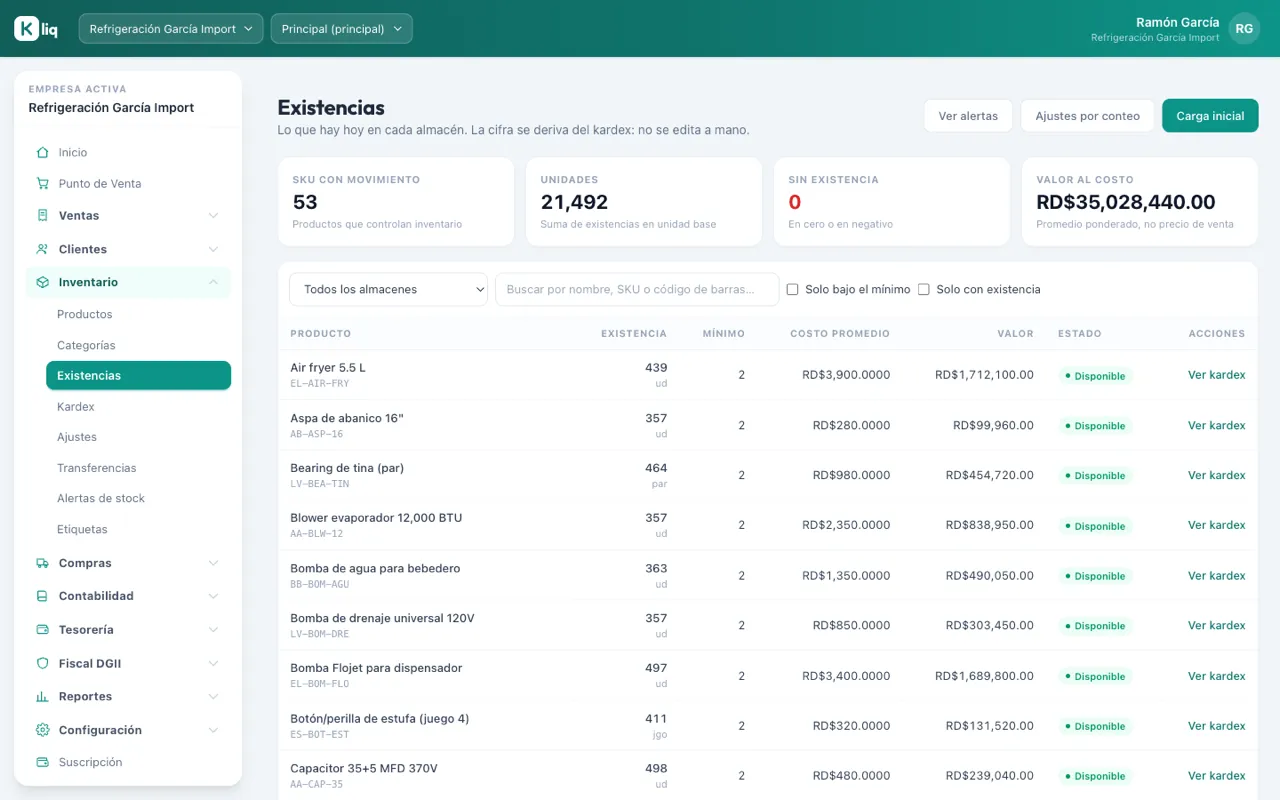The width and height of the screenshot is (1280, 800).
Task: Open Refrigeración García Import company selector
Action: click(171, 29)
